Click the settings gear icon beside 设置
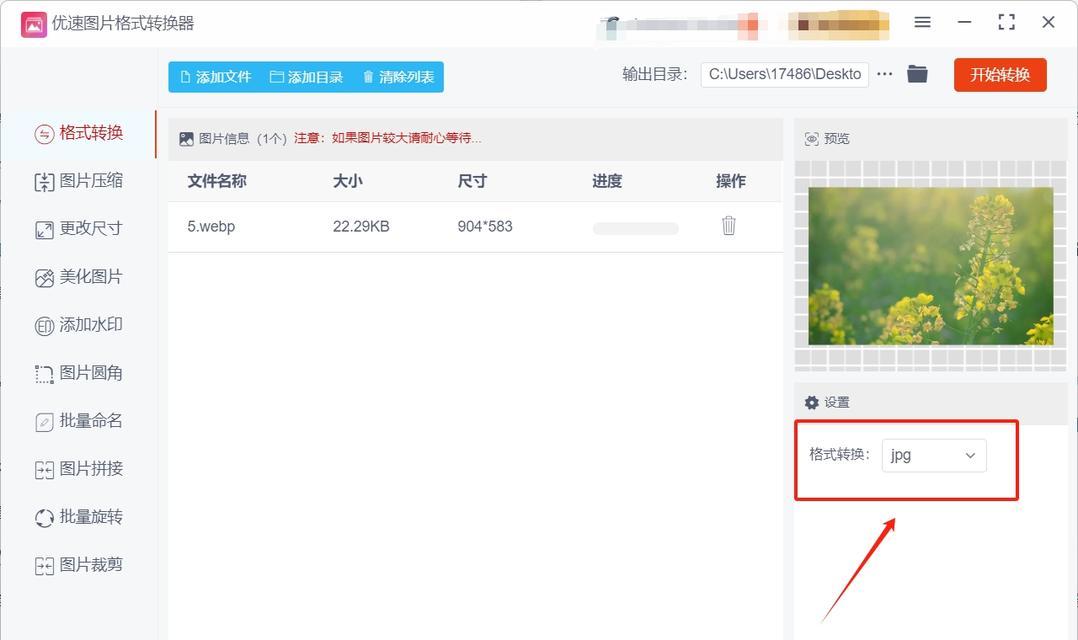 pos(812,402)
